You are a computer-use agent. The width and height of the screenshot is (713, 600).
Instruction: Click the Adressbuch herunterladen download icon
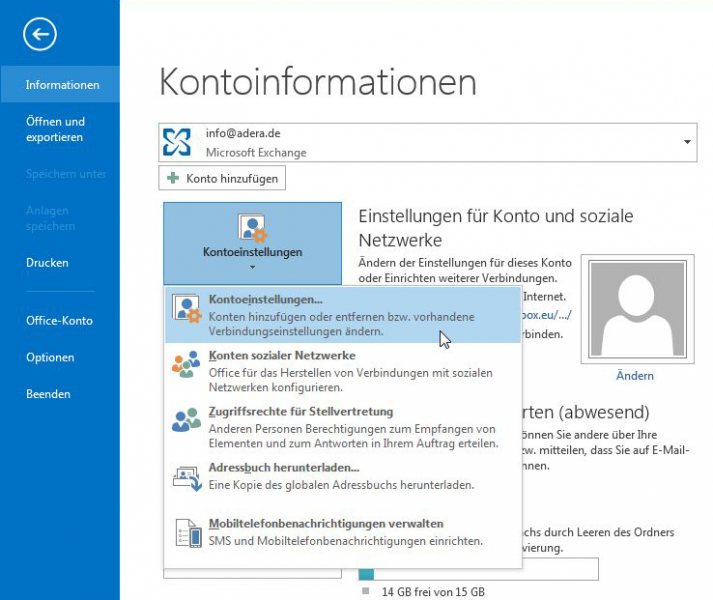(x=187, y=478)
